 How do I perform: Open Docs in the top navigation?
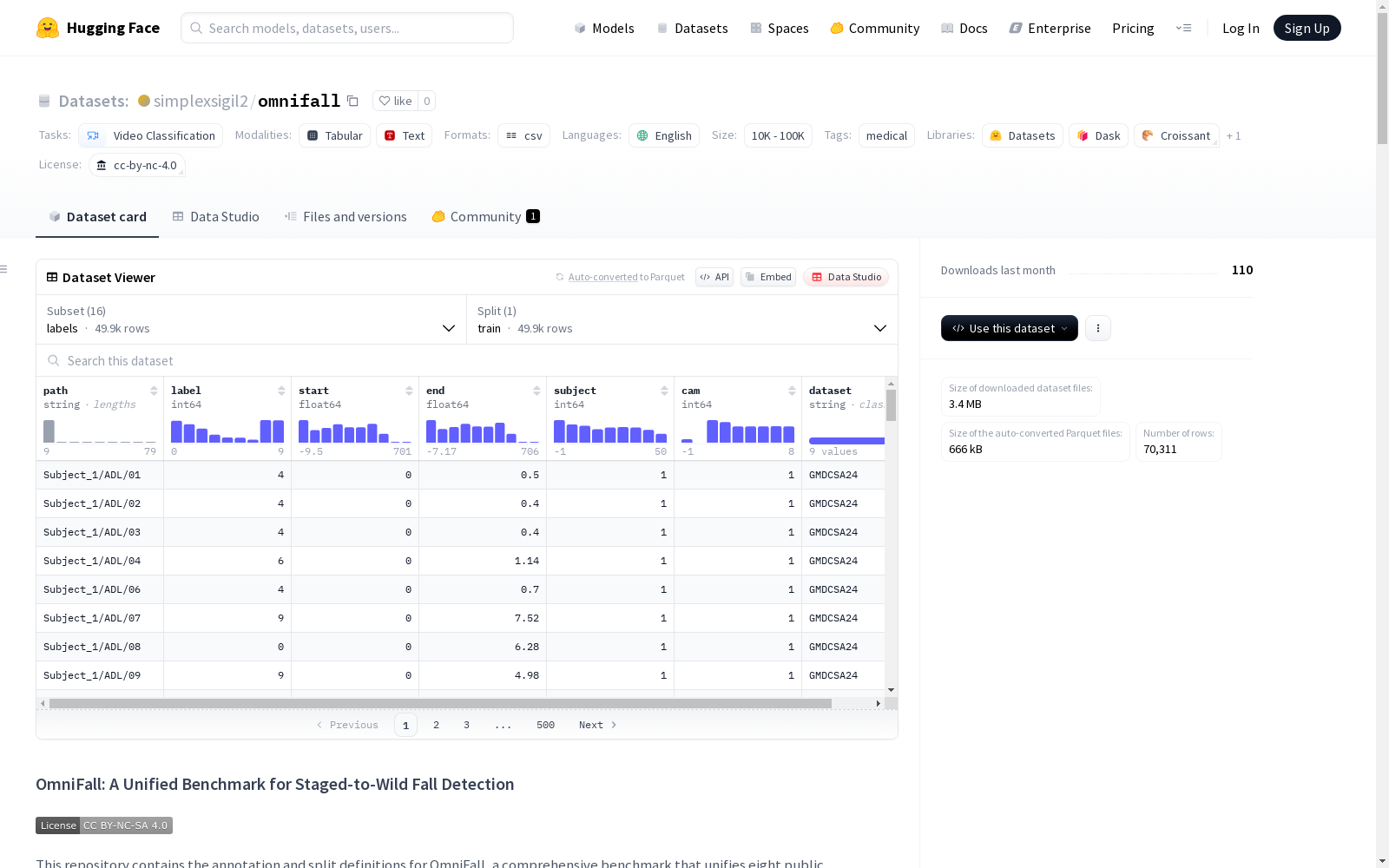click(964, 28)
